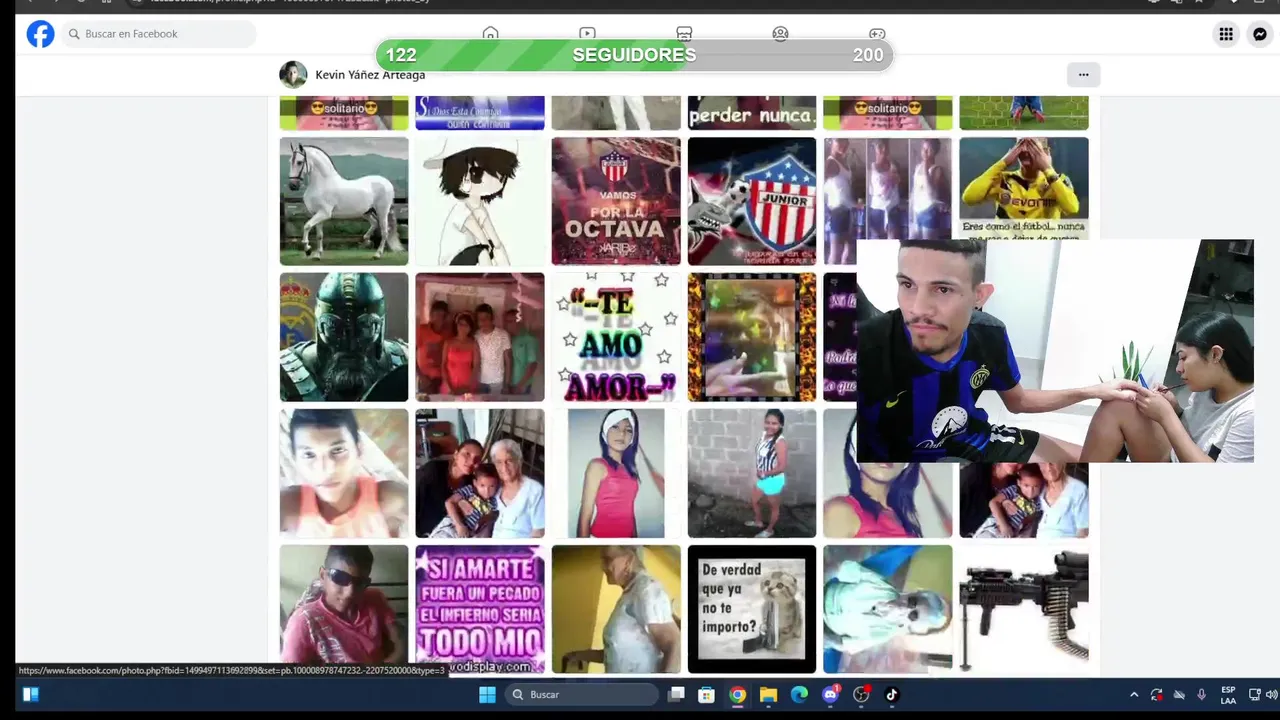
Task: Open the Facebook Gaming tab
Action: click(877, 34)
